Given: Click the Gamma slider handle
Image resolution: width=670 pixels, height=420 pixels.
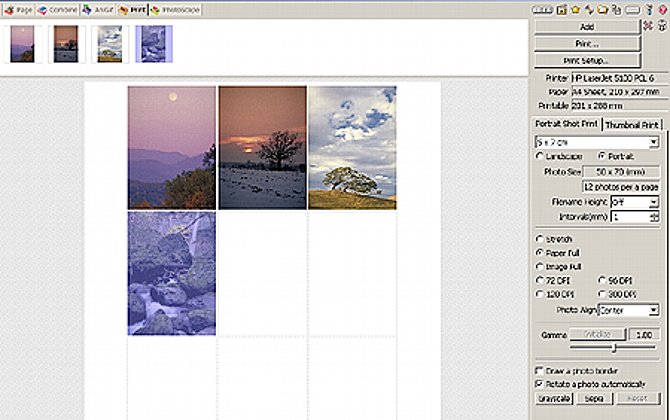Looking at the screenshot, I should 614,349.
